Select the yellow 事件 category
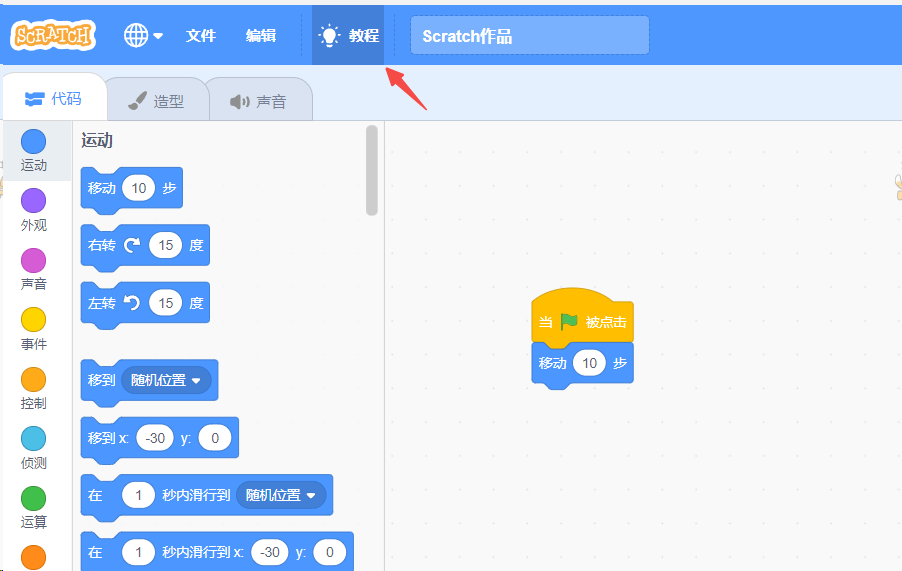The image size is (902, 571). [33, 329]
